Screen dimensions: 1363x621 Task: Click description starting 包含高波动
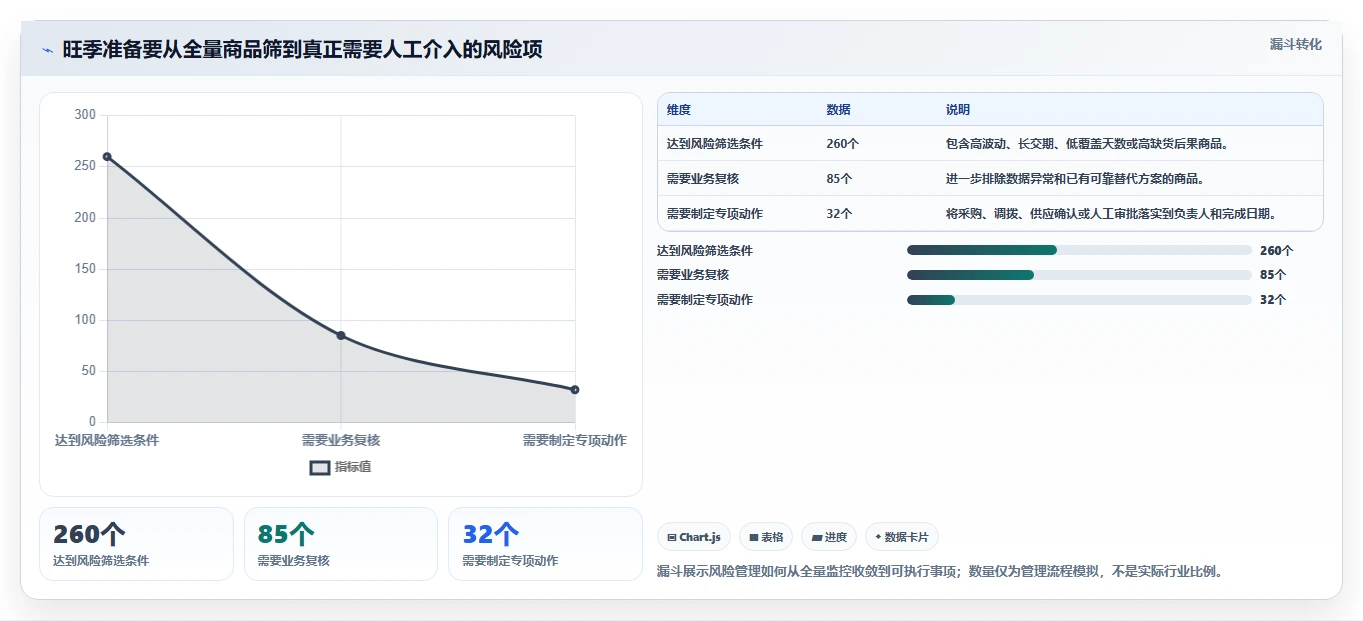point(1087,144)
